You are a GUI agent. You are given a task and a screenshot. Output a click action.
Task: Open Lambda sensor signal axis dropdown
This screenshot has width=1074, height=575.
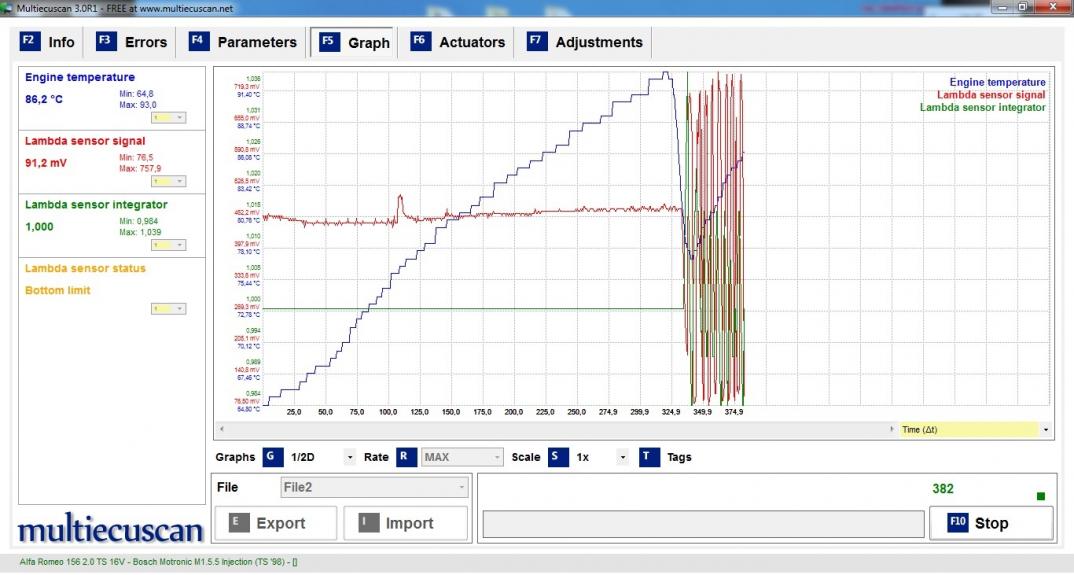click(x=168, y=182)
